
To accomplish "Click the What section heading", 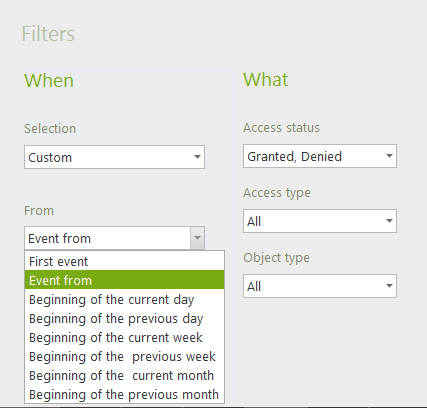I will pyautogui.click(x=266, y=80).
